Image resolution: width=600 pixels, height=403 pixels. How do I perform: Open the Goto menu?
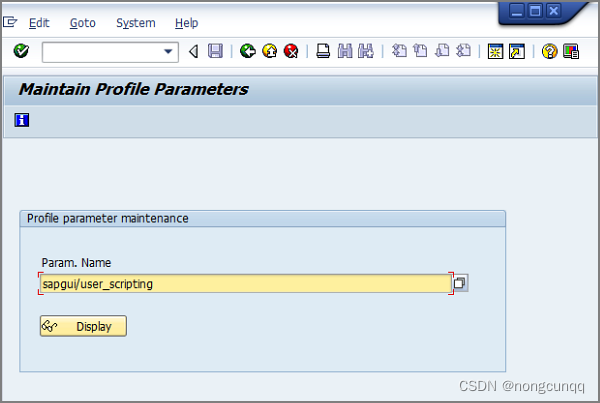tap(83, 23)
